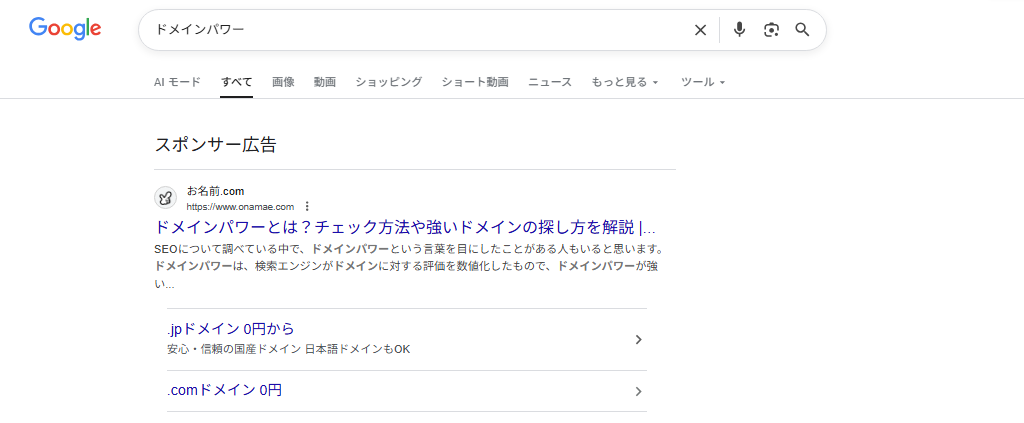Open the ショッピング tab
1024x423 pixels.
(388, 82)
